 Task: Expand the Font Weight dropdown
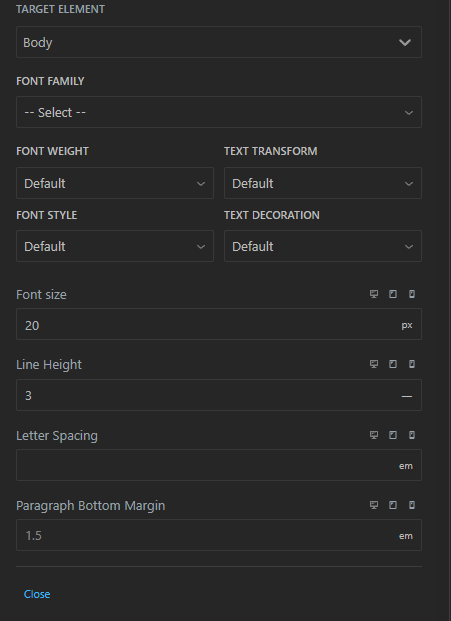point(115,183)
